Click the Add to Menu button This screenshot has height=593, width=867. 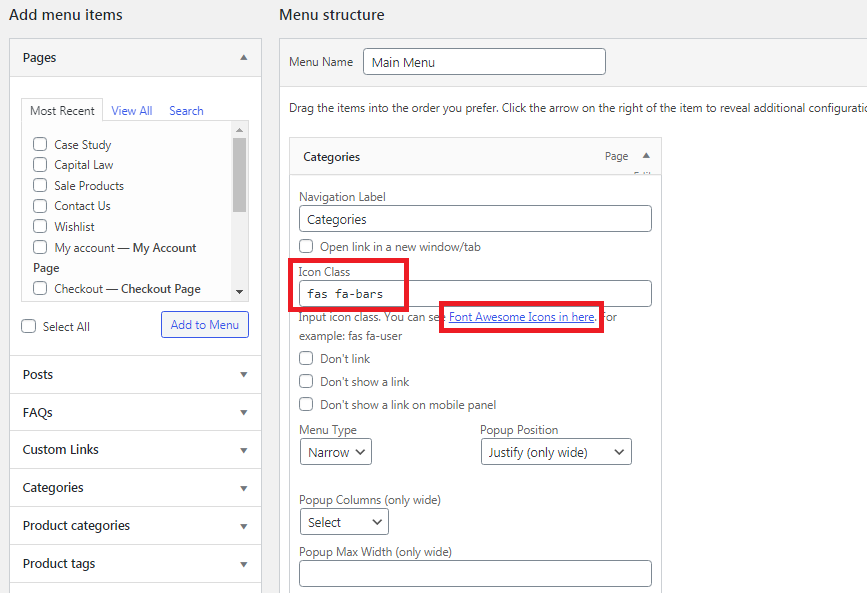(204, 325)
